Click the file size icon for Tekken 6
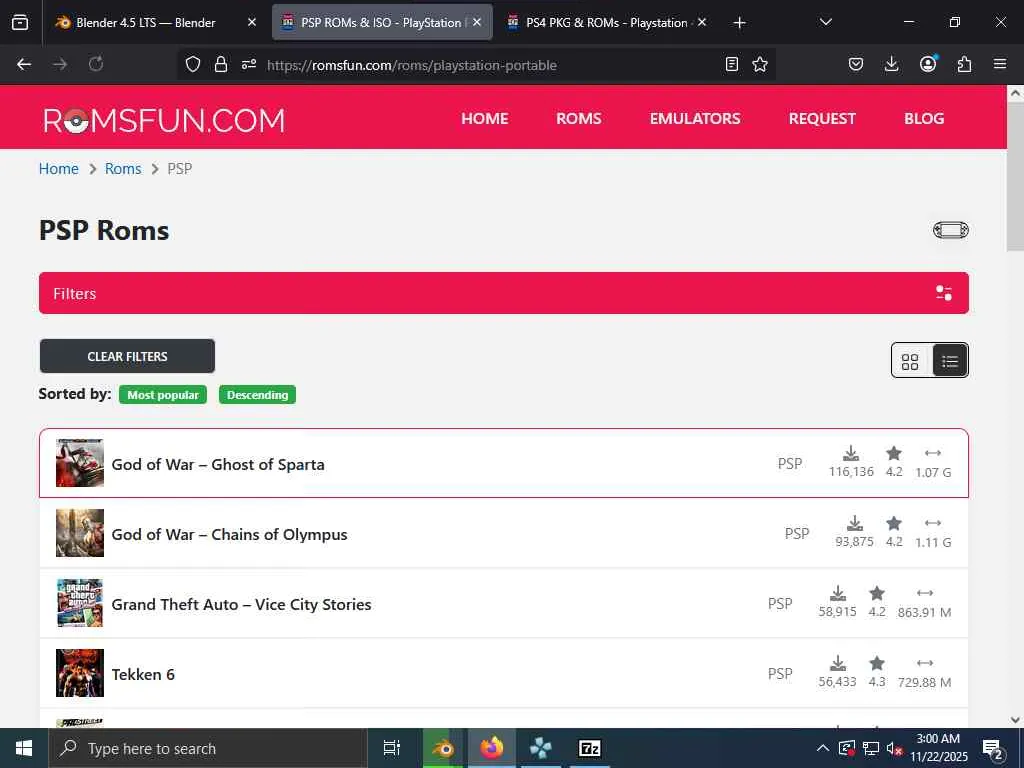Image resolution: width=1024 pixels, height=768 pixels. tap(925, 663)
